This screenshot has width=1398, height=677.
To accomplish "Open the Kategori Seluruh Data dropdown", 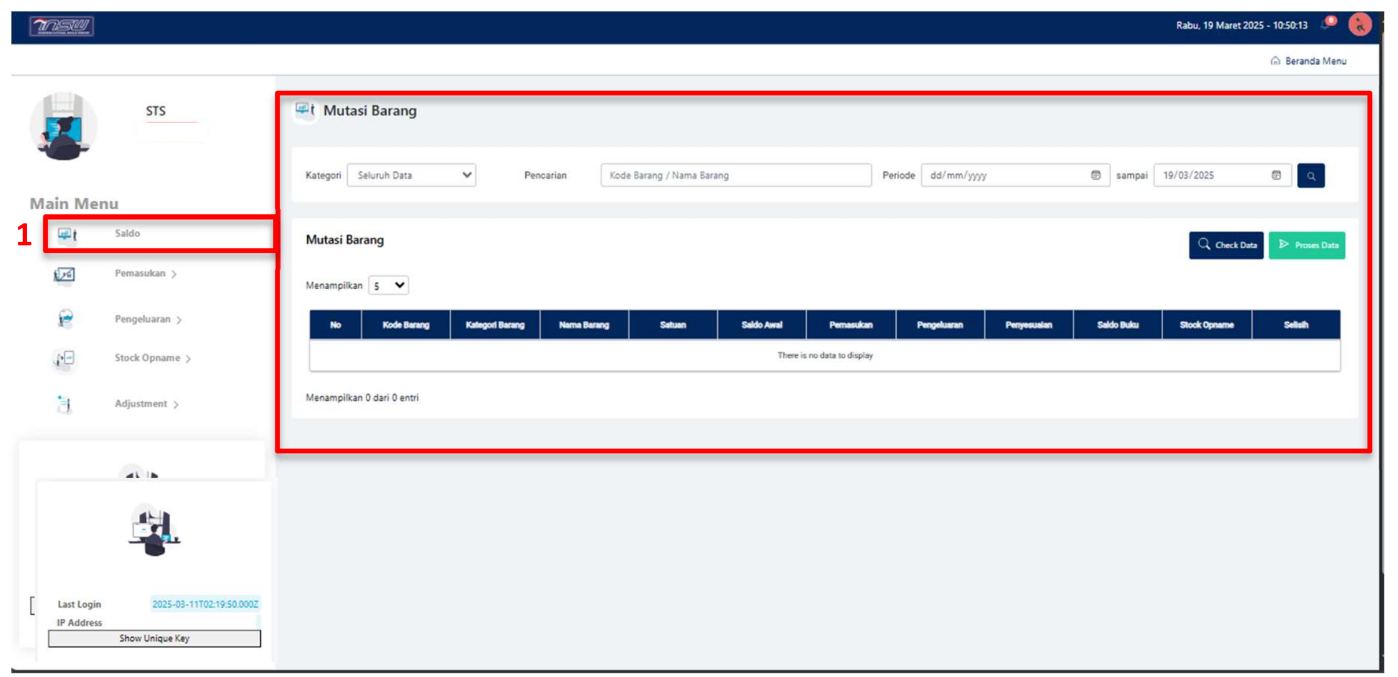I will point(411,175).
